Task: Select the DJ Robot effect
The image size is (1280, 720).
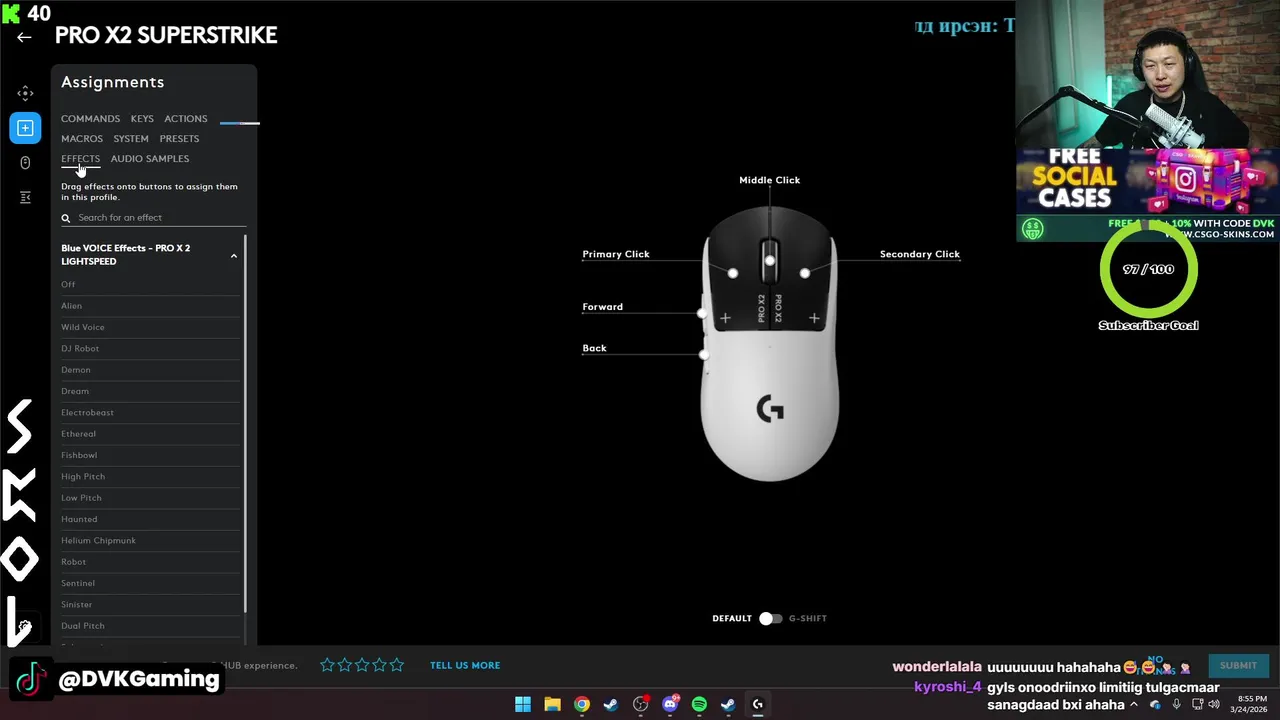Action: click(150, 349)
